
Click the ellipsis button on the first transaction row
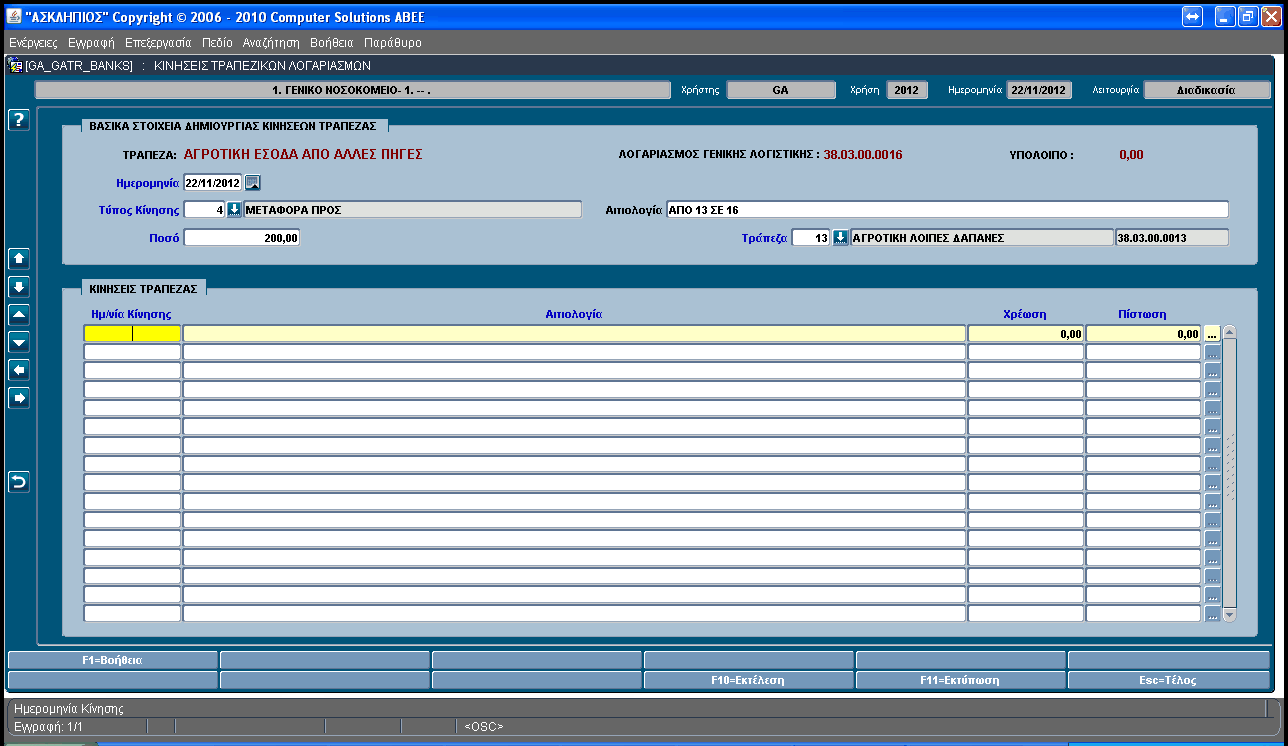pyautogui.click(x=1212, y=334)
